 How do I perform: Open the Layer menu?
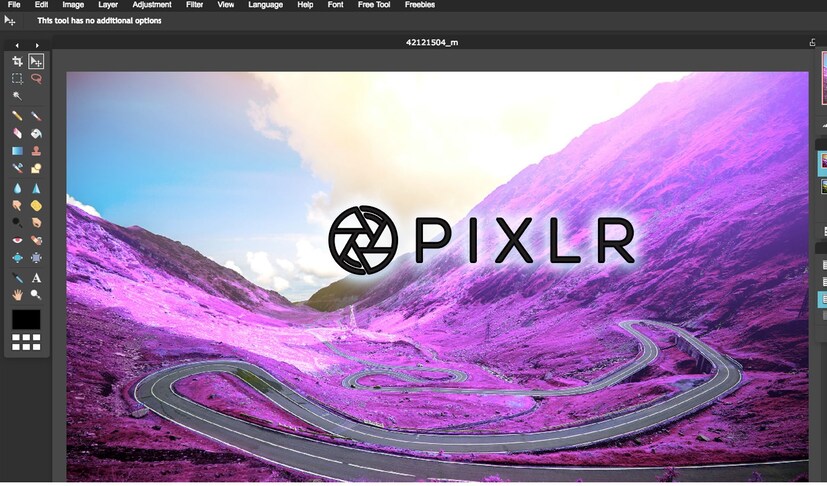[x=107, y=5]
